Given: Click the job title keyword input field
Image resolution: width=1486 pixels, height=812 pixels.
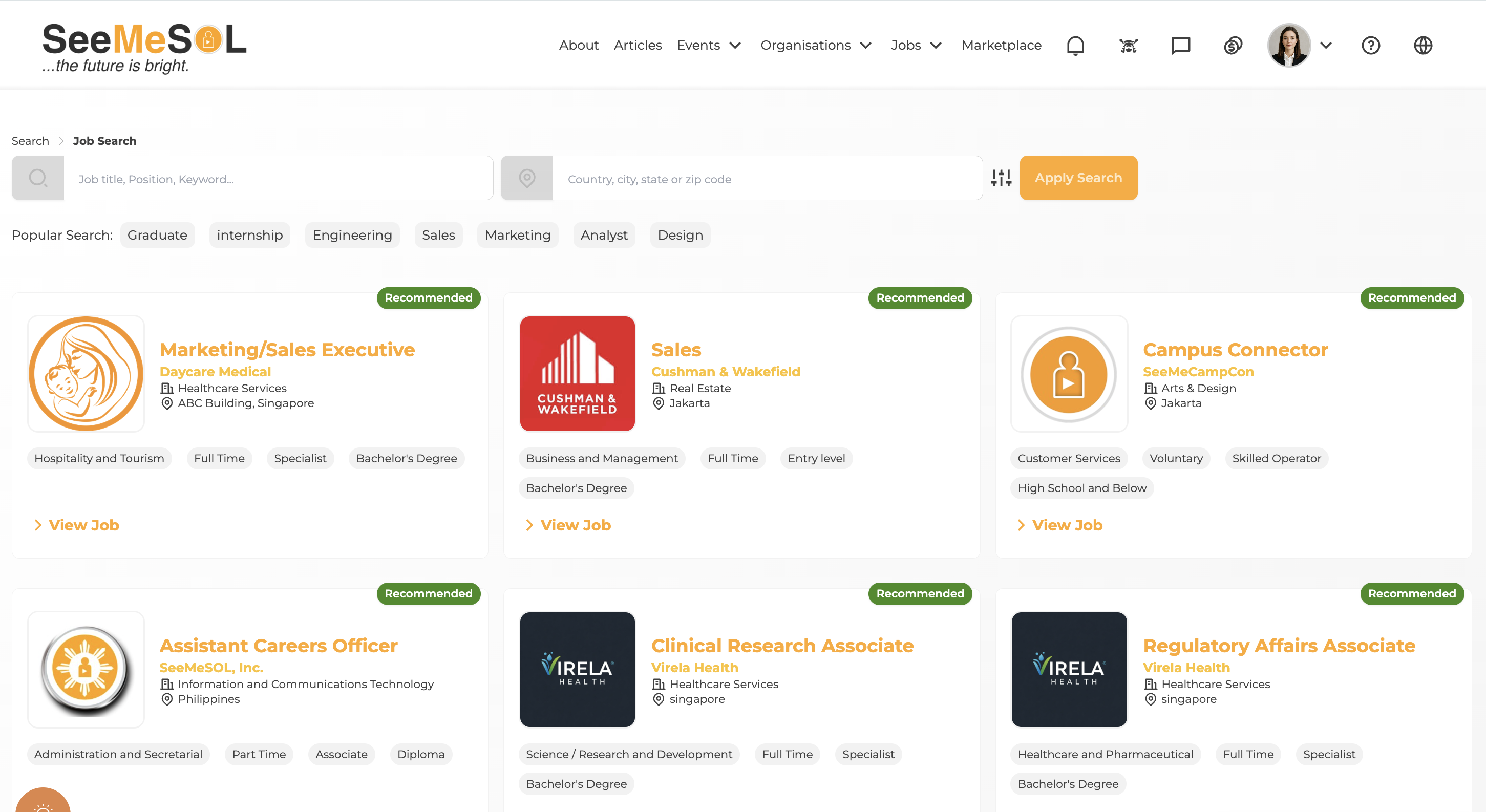Looking at the screenshot, I should (278, 179).
